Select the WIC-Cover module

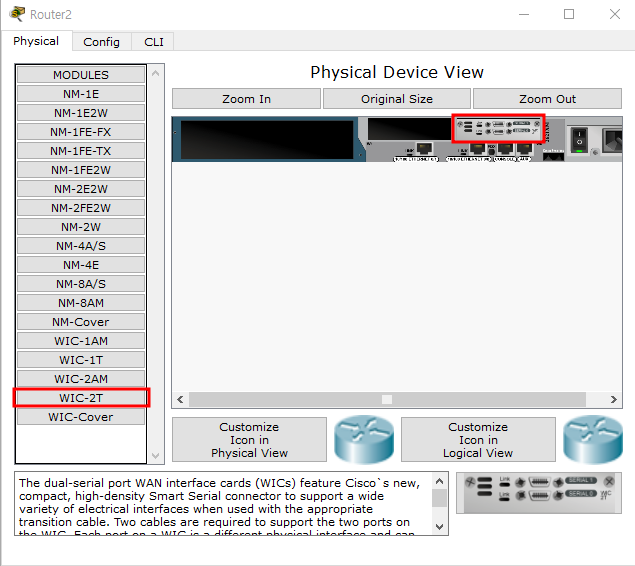(x=81, y=417)
